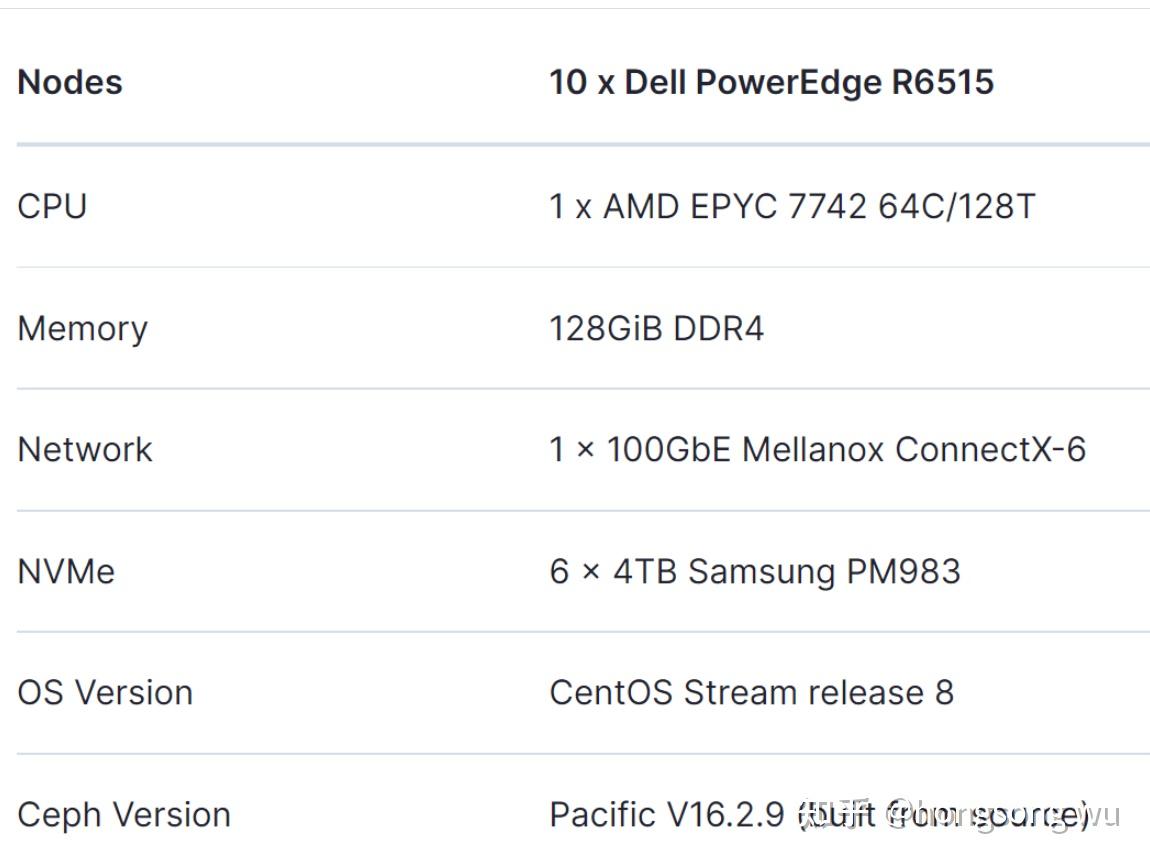1150x865 pixels.
Task: Select the 'Ceph Version' row label
Action: [124, 814]
